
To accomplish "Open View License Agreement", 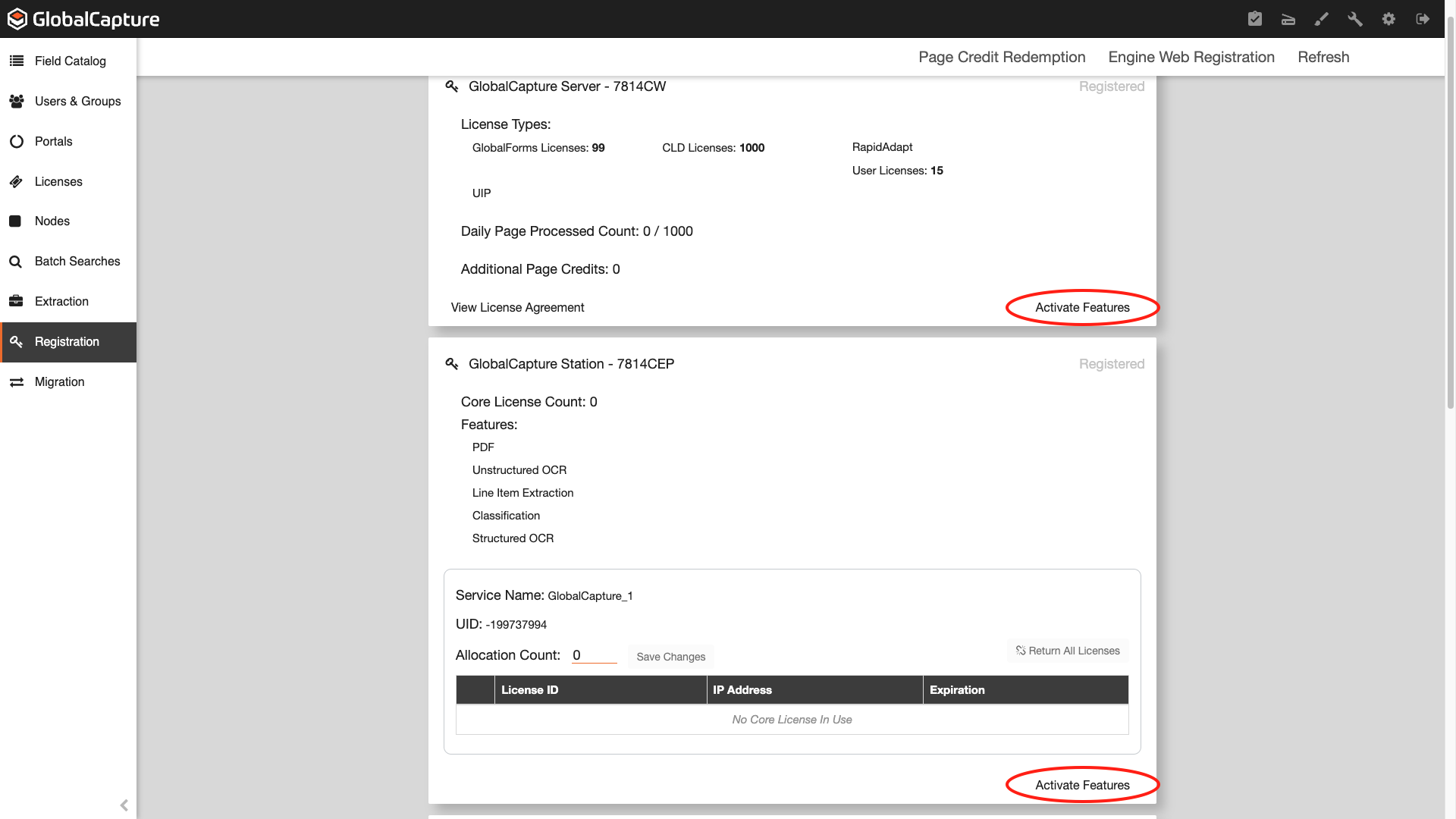I will [518, 307].
